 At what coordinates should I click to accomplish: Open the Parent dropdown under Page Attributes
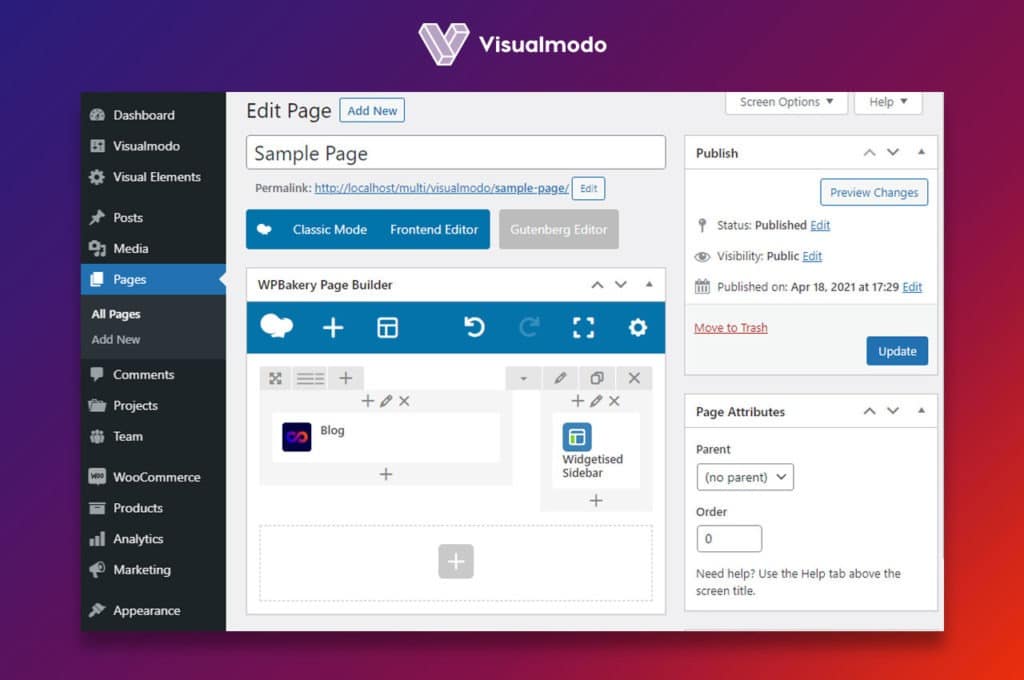coord(744,477)
